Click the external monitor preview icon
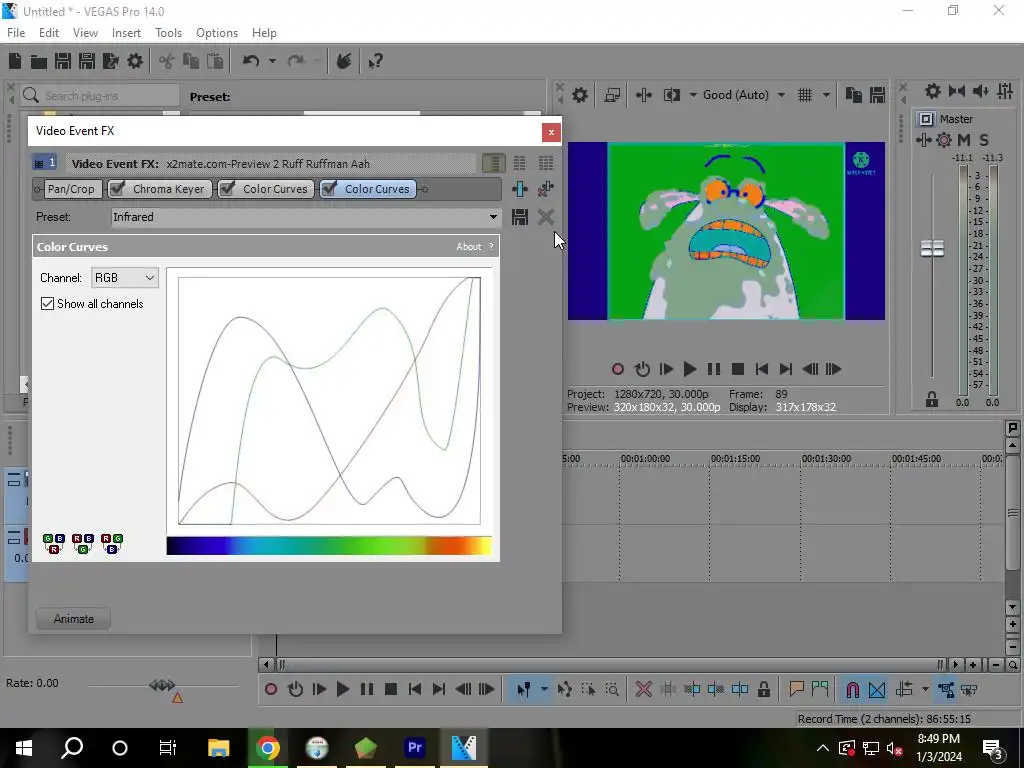Screen dimensions: 1024x768 [x=612, y=95]
